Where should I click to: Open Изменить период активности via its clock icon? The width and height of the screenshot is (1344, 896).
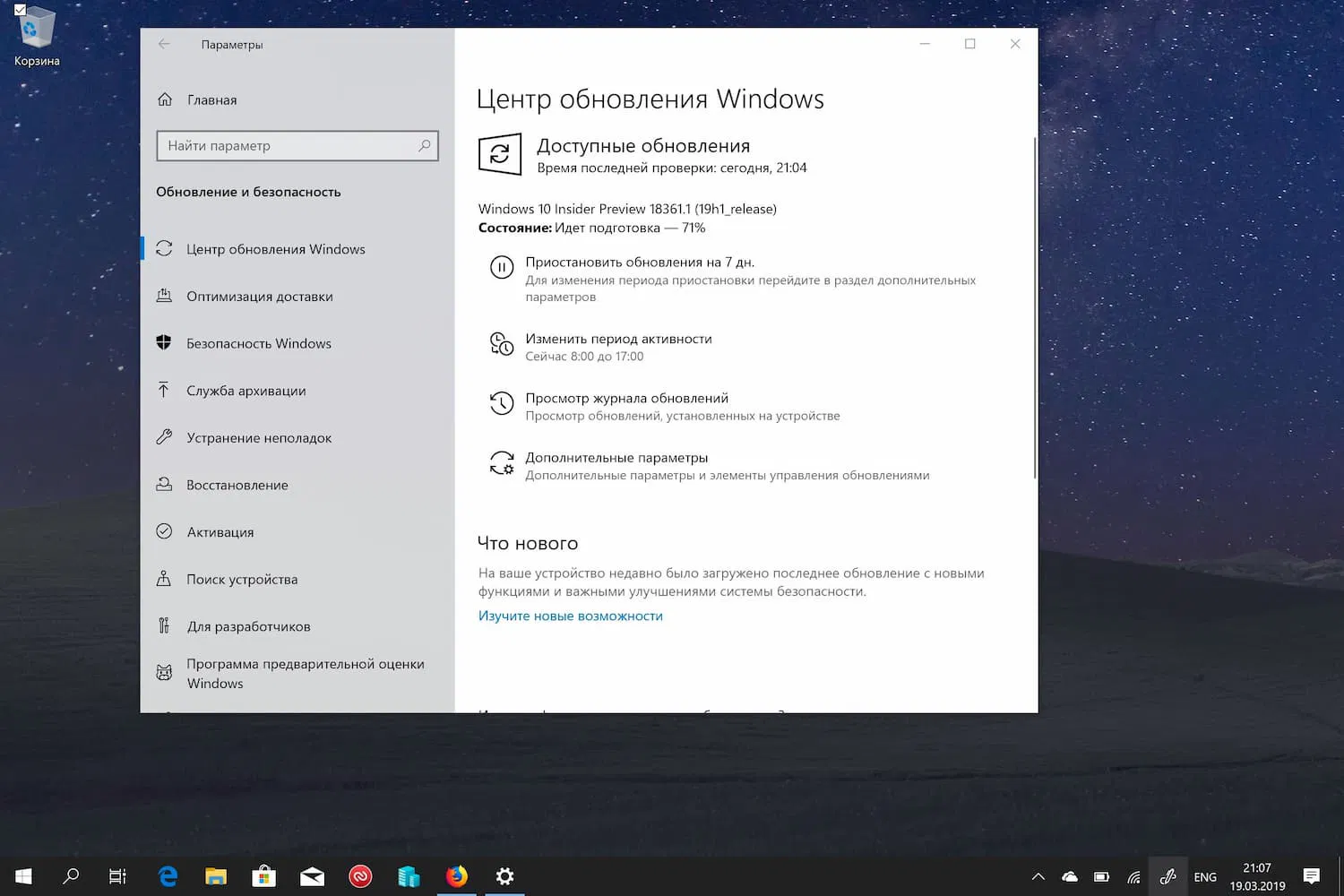coord(501,343)
